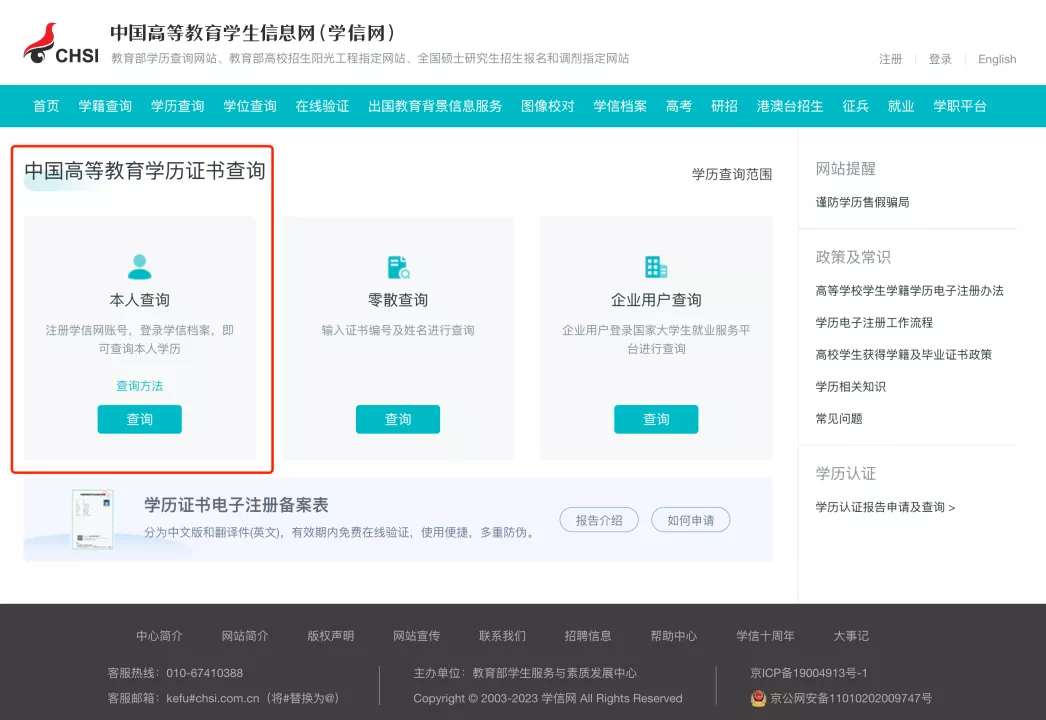This screenshot has height=720, width=1046.
Task: Click the 注册 link at top right
Action: [891, 59]
